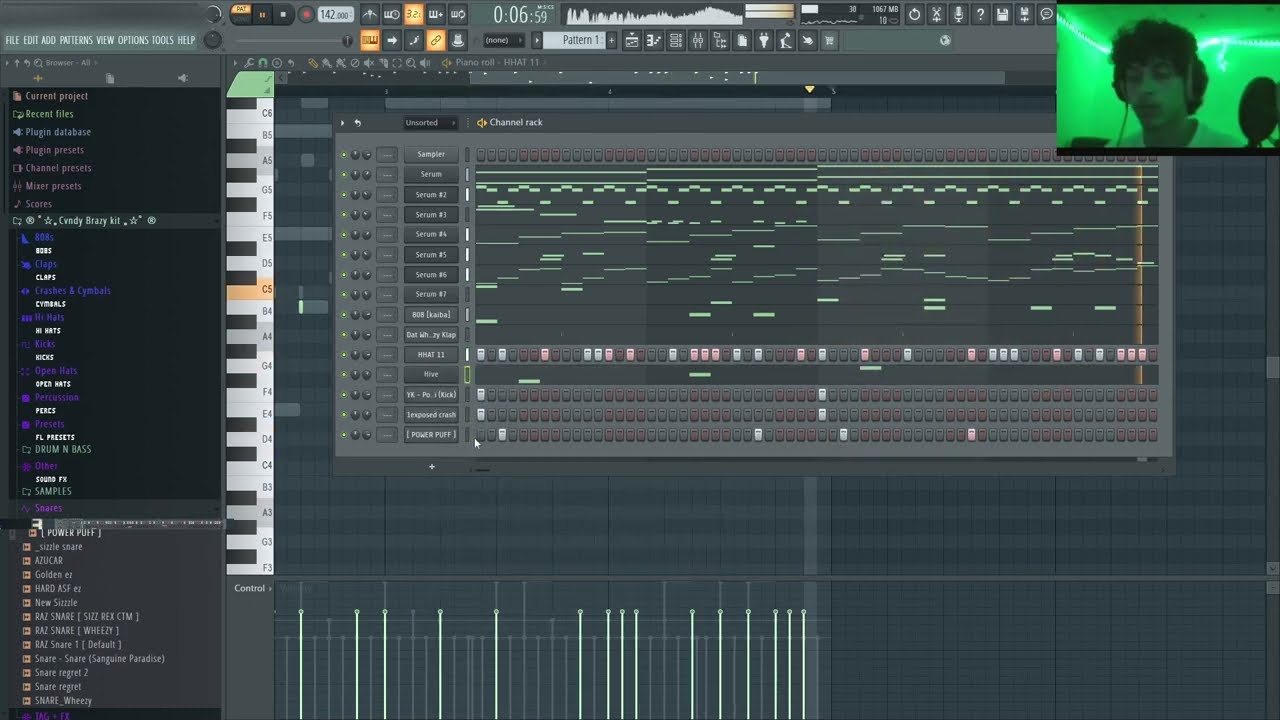Mute the Sampler channel green LED

(x=344, y=154)
